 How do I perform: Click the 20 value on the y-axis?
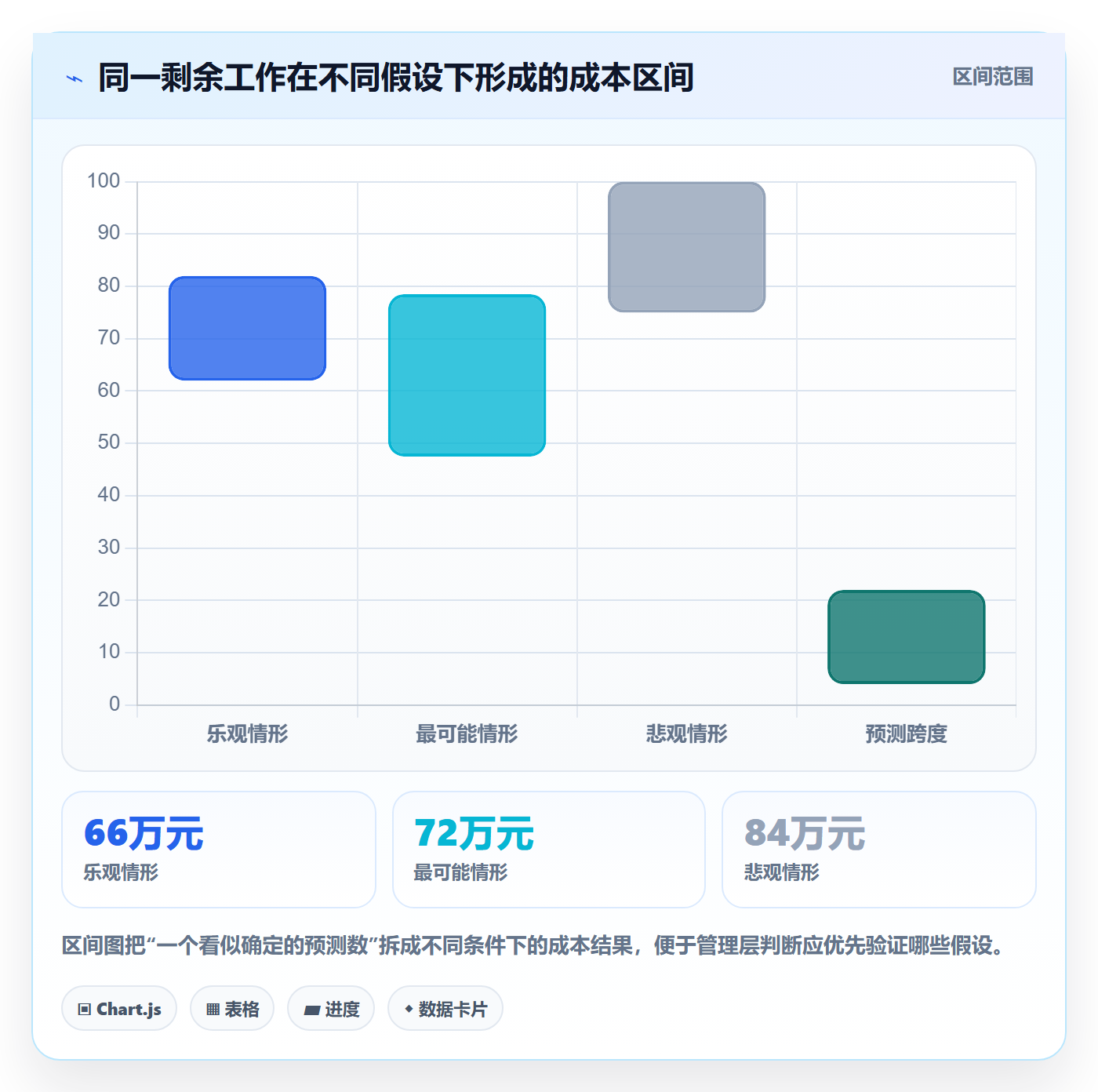click(109, 600)
